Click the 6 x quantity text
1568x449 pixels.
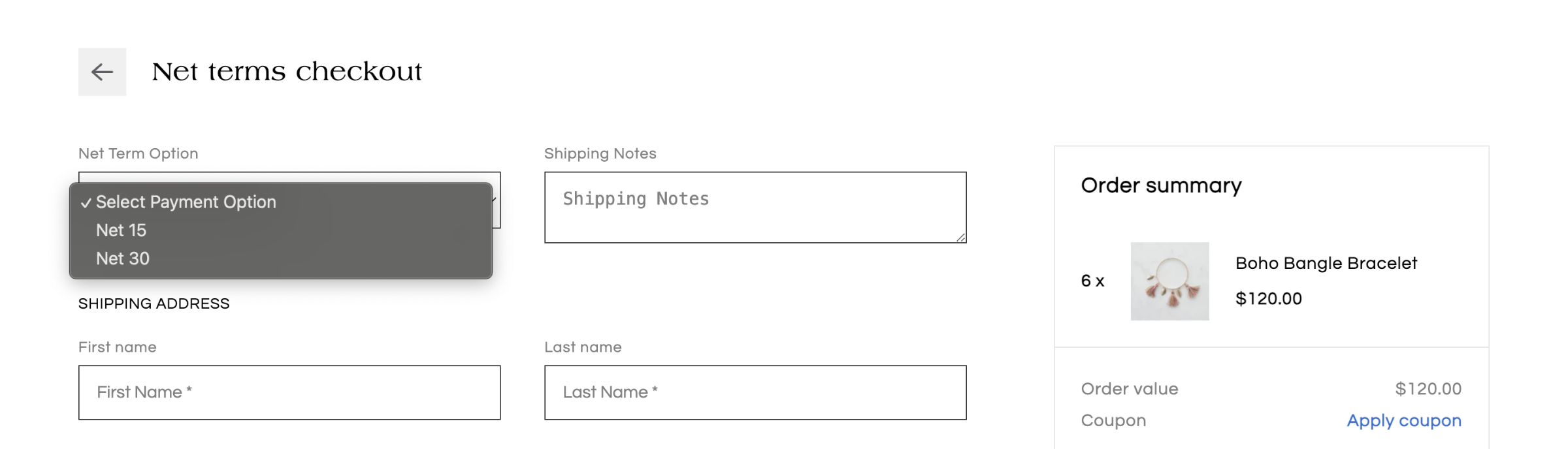1092,281
